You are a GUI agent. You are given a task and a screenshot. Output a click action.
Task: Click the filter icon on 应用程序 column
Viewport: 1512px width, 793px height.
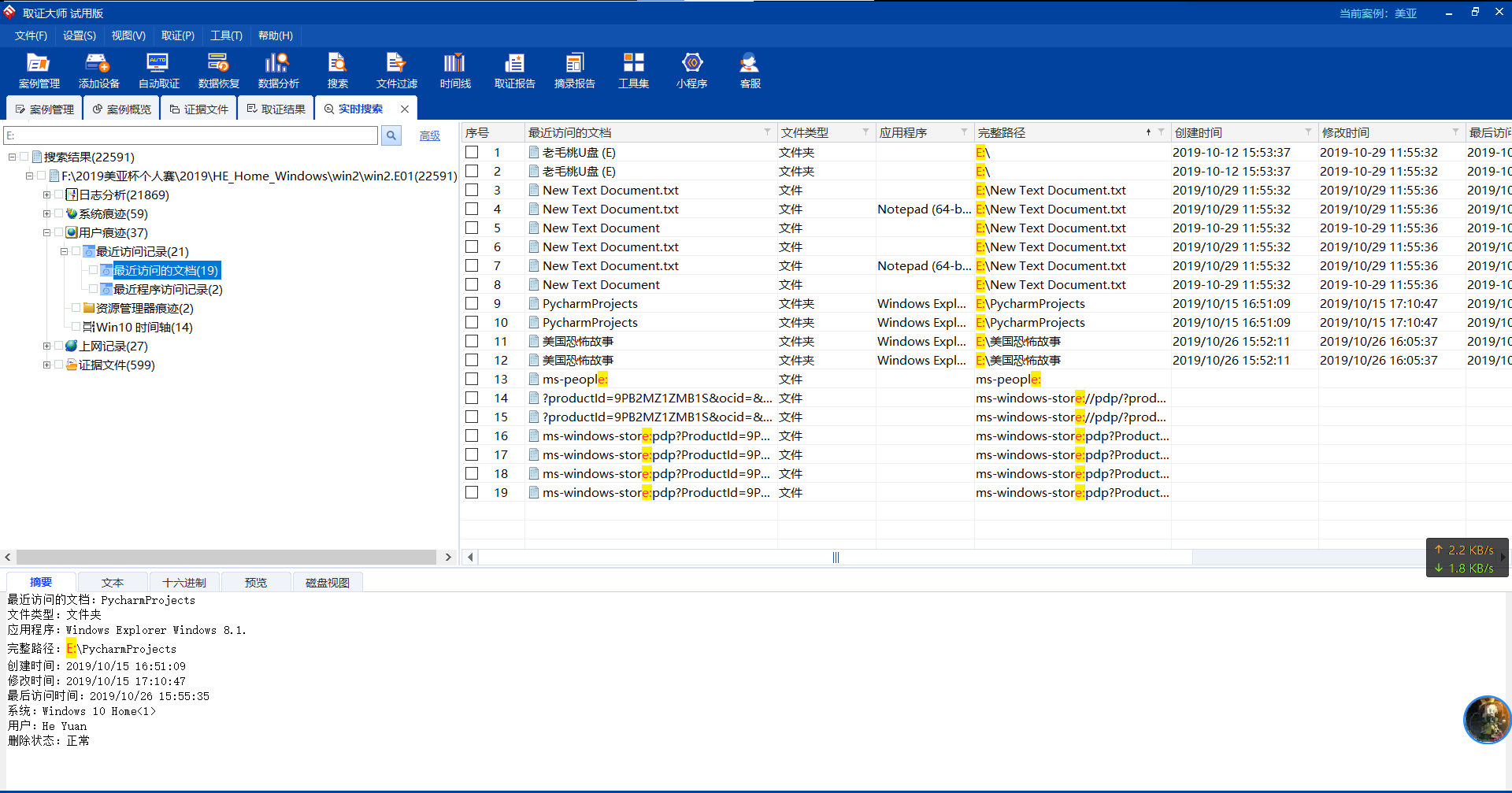click(x=964, y=132)
